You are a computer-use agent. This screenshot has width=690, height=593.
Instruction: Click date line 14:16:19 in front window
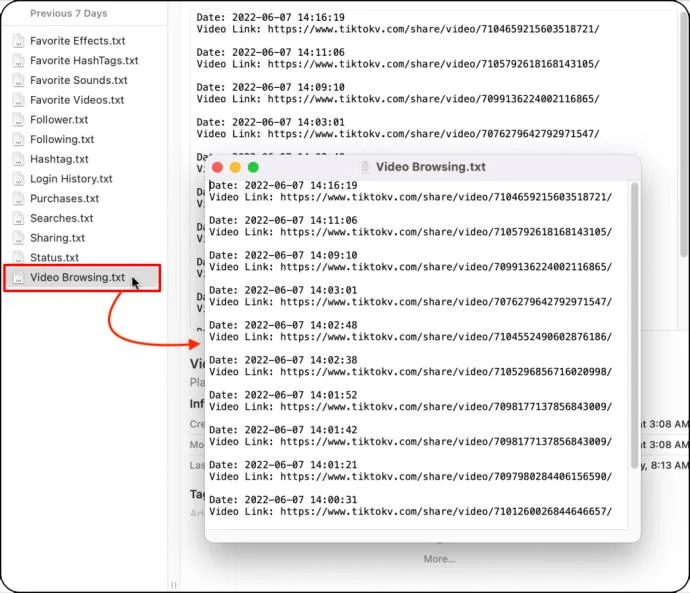point(283,185)
